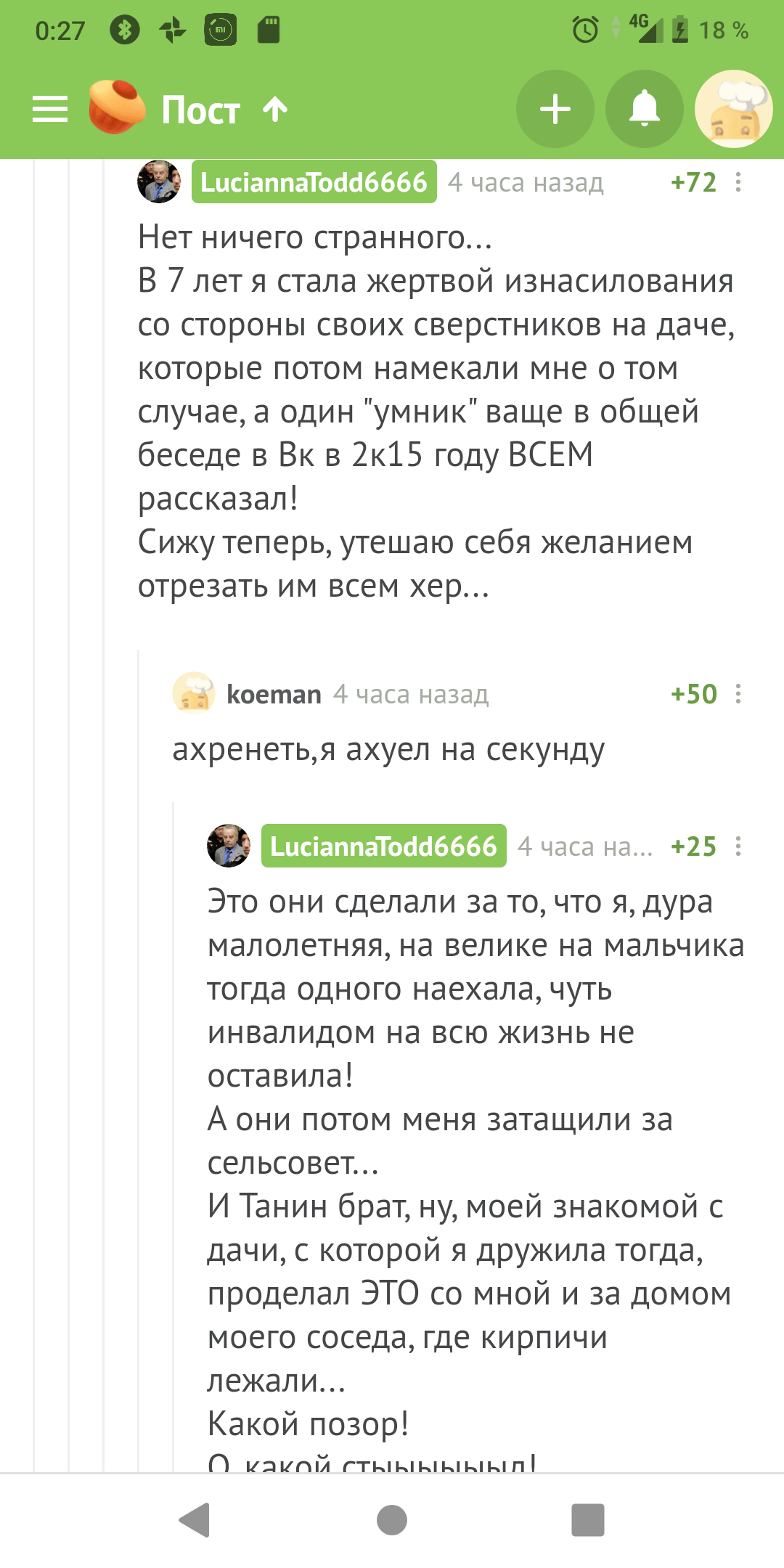Tap avatar on the top comment
Viewport: 784px width, 1568px height.
coord(159,181)
